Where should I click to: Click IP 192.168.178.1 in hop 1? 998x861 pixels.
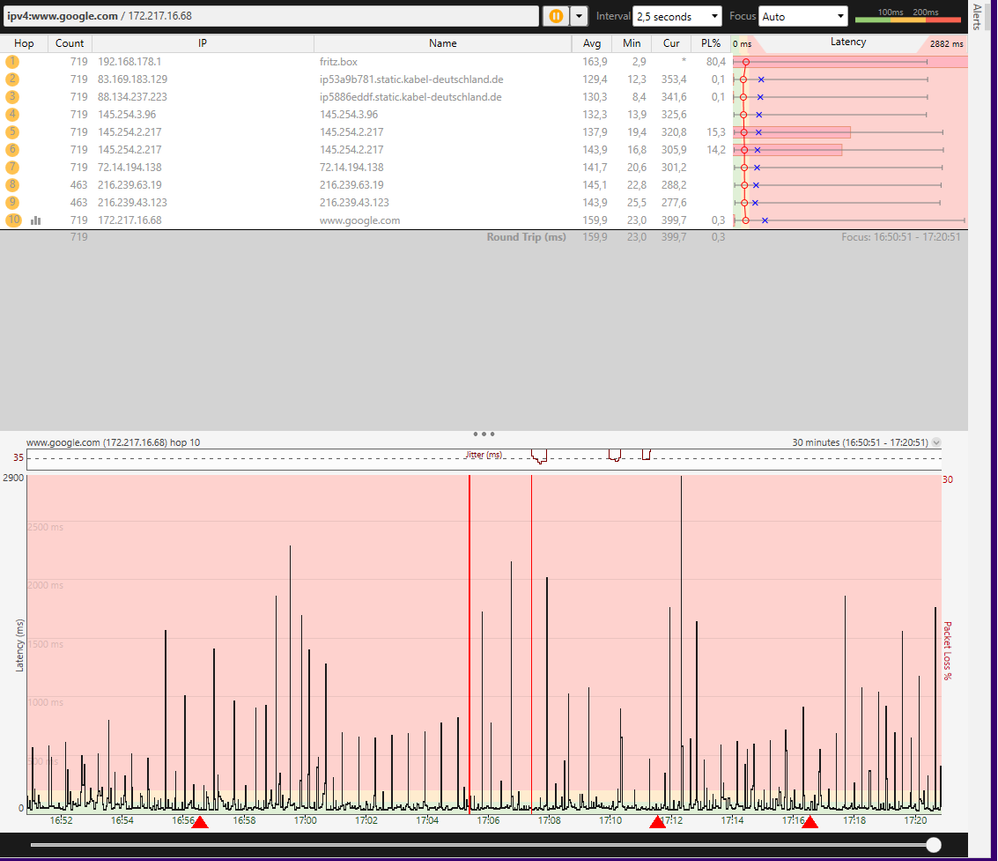(x=129, y=62)
